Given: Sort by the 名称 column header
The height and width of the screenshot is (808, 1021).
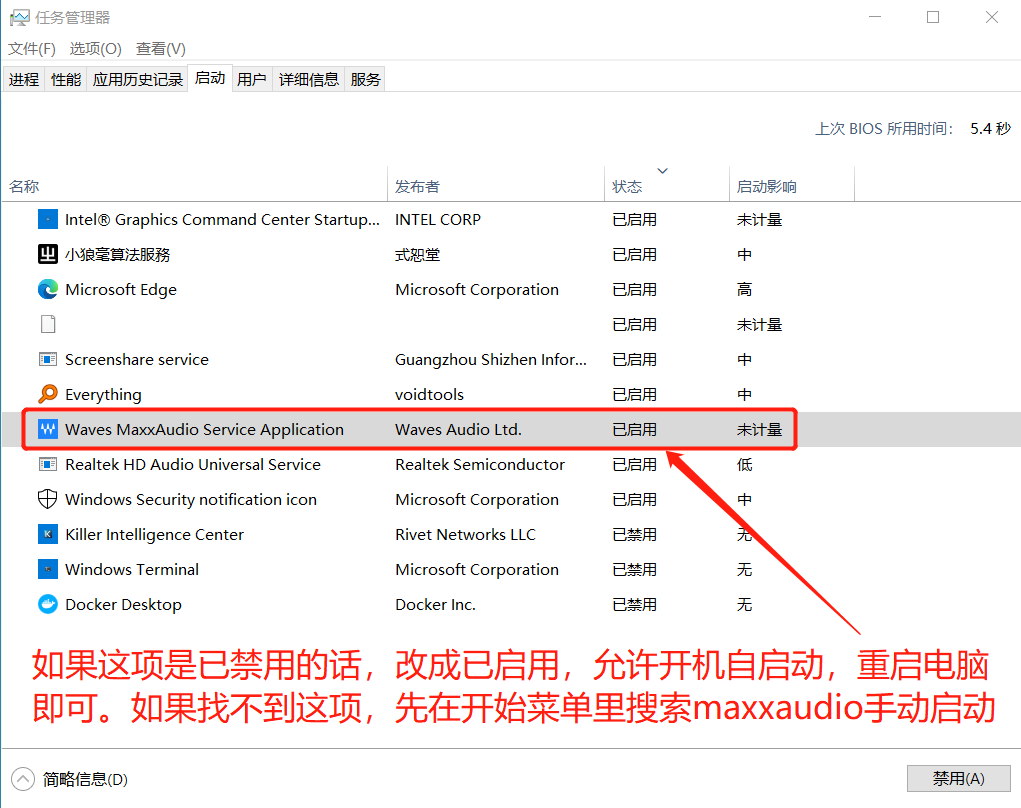Looking at the screenshot, I should coord(195,186).
